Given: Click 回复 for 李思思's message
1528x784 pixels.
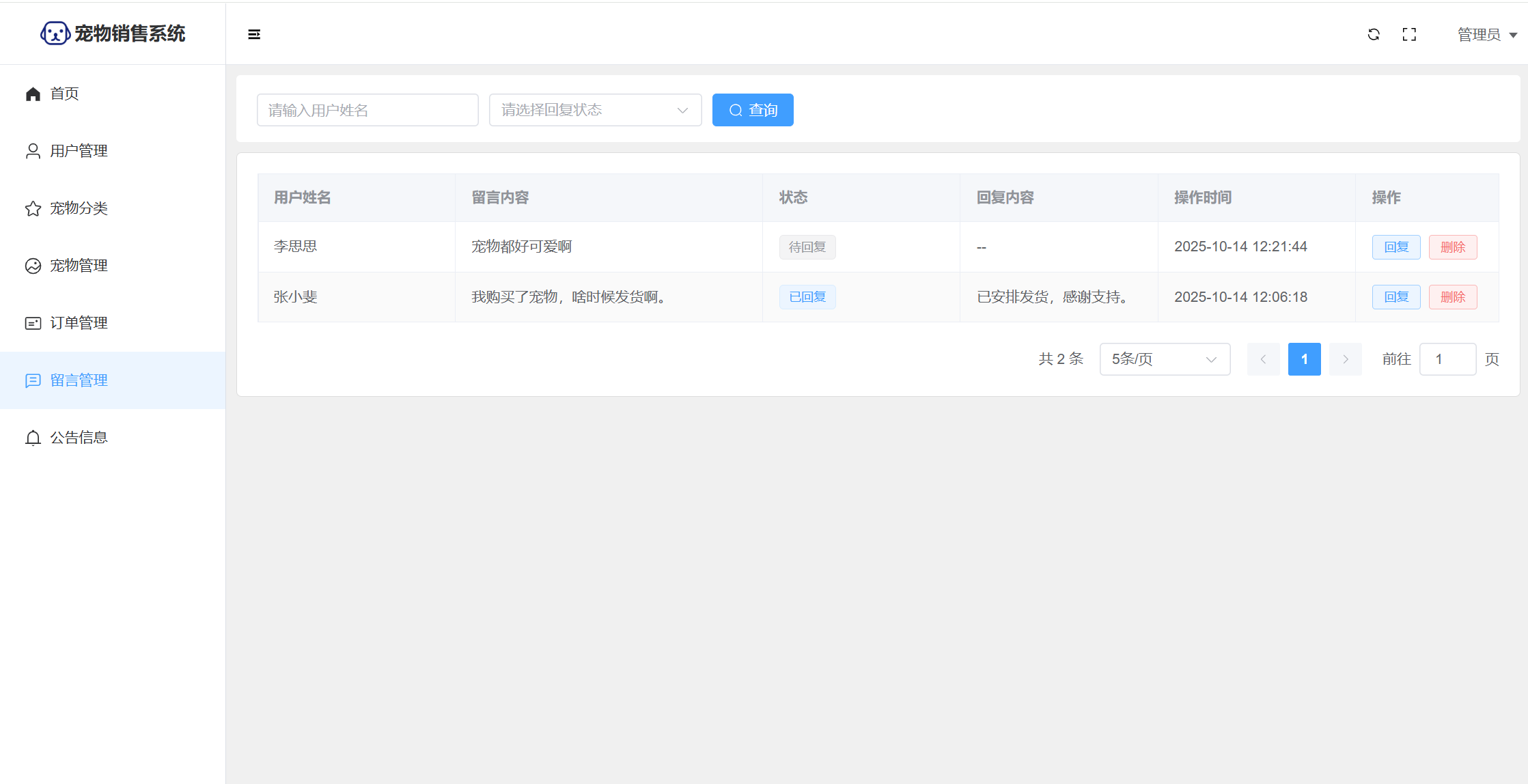Looking at the screenshot, I should [1395, 247].
